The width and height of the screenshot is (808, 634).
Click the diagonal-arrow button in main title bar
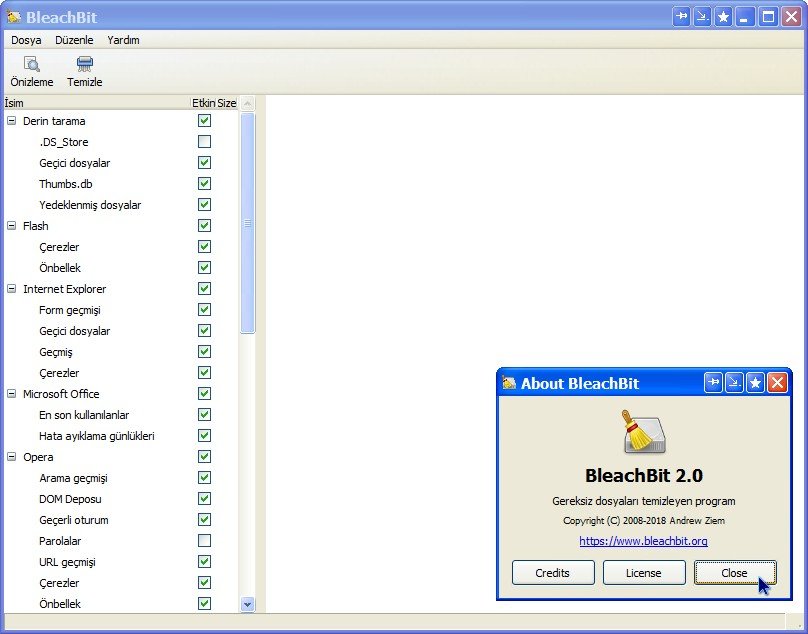pyautogui.click(x=702, y=17)
